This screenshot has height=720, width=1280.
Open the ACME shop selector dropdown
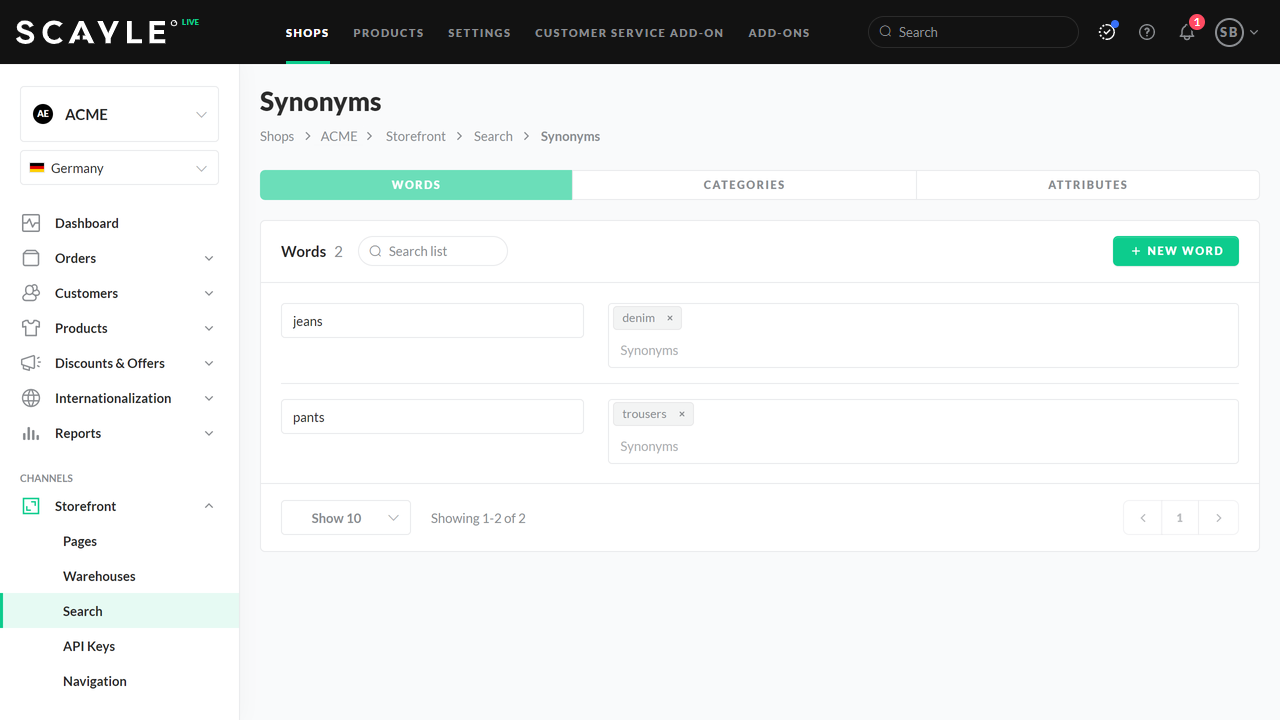119,114
